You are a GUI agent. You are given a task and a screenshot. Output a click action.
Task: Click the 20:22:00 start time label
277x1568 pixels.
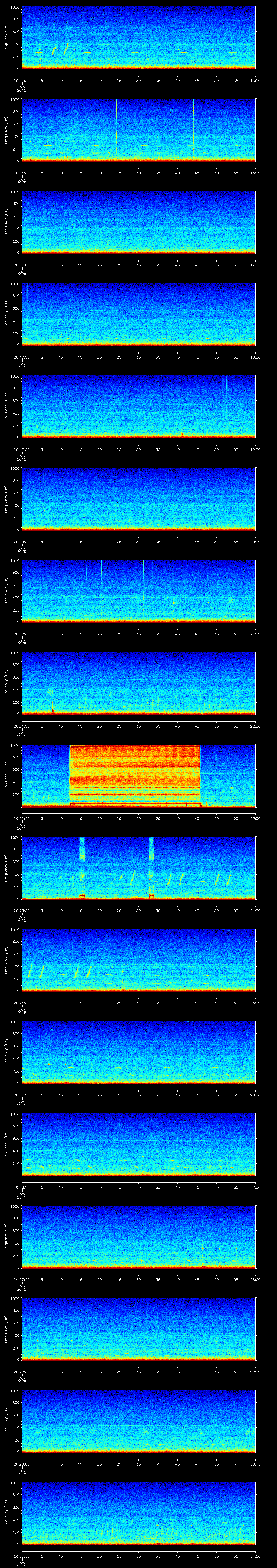(21, 818)
